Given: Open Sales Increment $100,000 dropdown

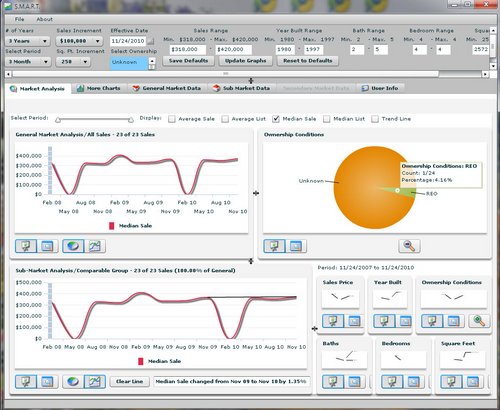Looking at the screenshot, I should tap(79, 41).
